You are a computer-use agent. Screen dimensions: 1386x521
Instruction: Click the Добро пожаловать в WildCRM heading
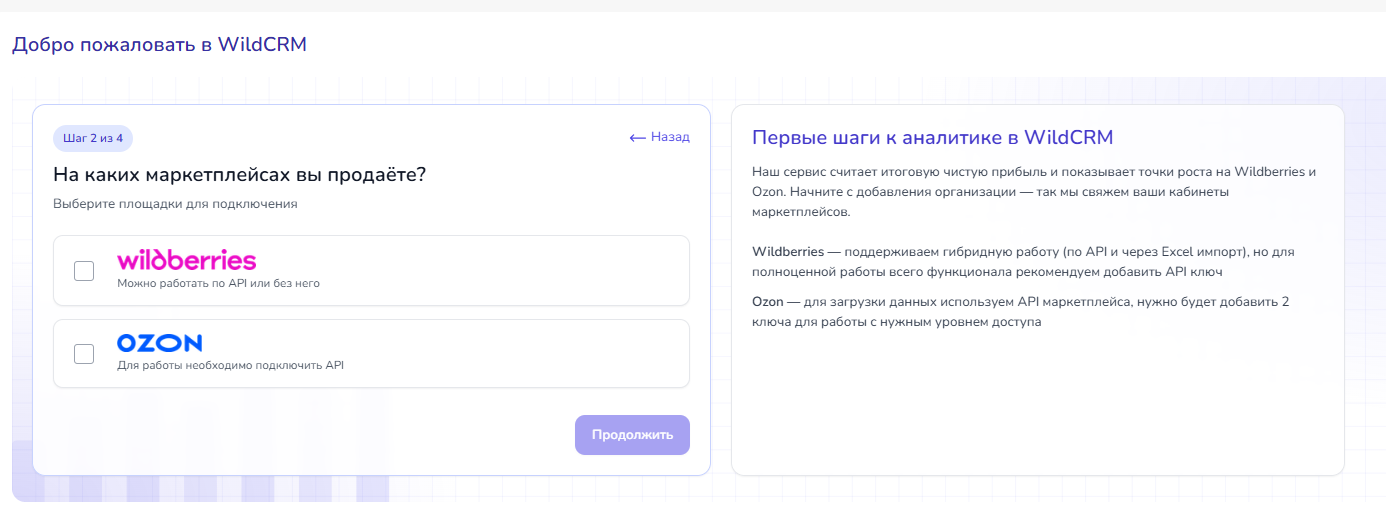coord(159,44)
